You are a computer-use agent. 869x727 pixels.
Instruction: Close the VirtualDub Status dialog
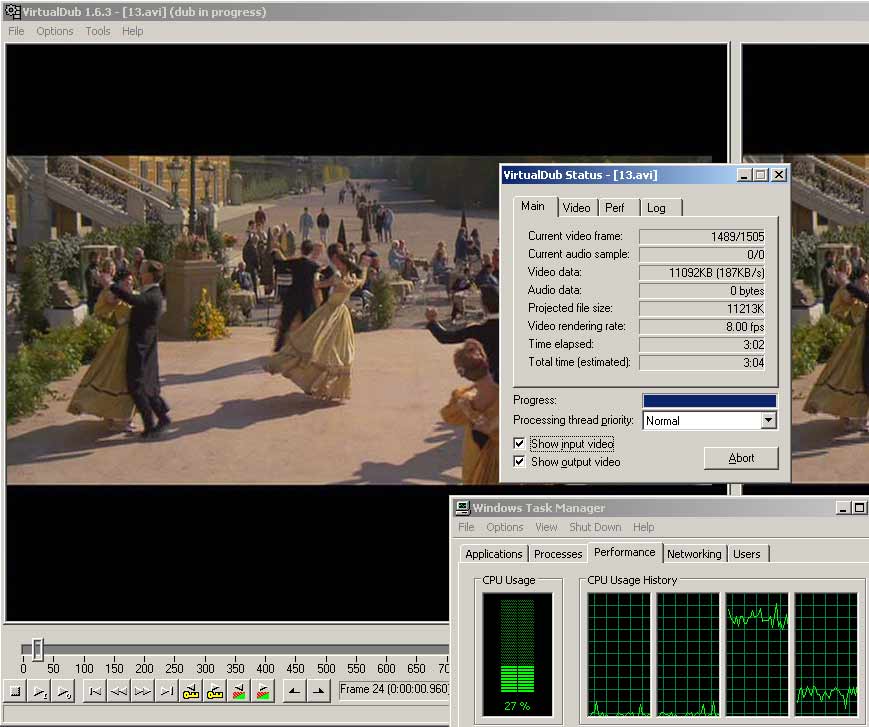pyautogui.click(x=779, y=175)
